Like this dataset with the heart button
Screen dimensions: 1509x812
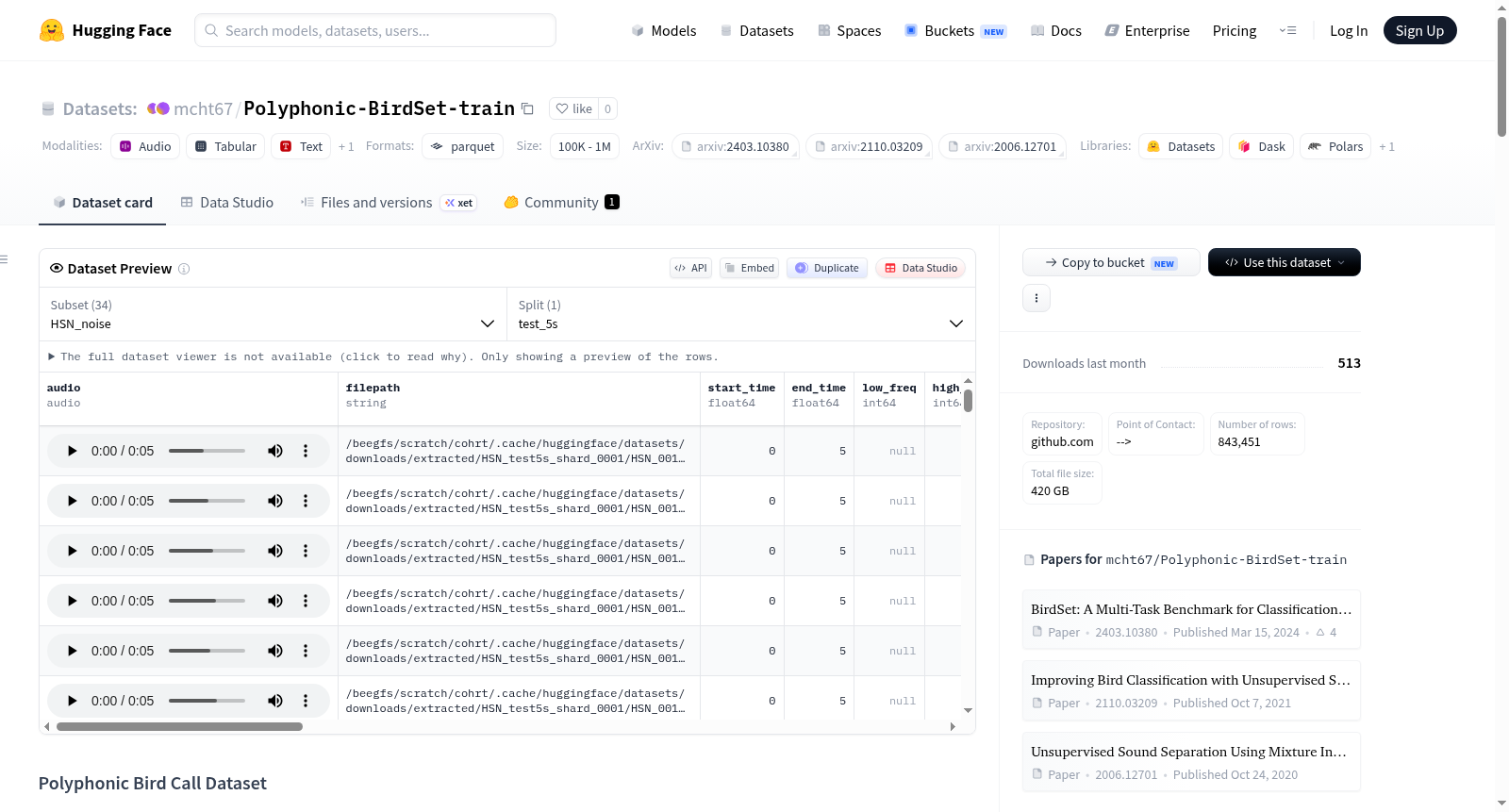pos(573,108)
